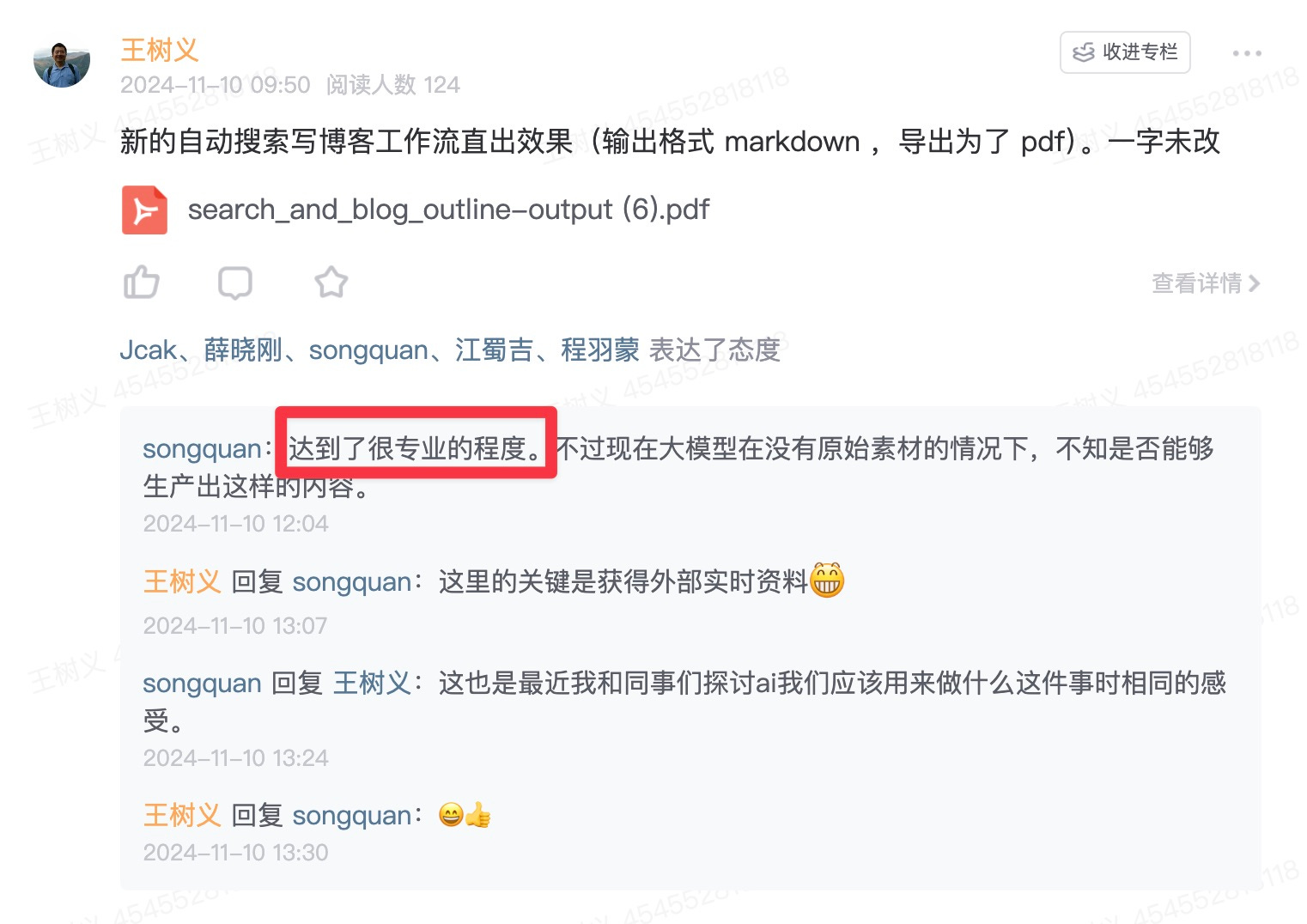Viewport: 1307px width, 924px height.
Task: Visit 程羽蒙's profile link
Action: pyautogui.click(x=600, y=350)
